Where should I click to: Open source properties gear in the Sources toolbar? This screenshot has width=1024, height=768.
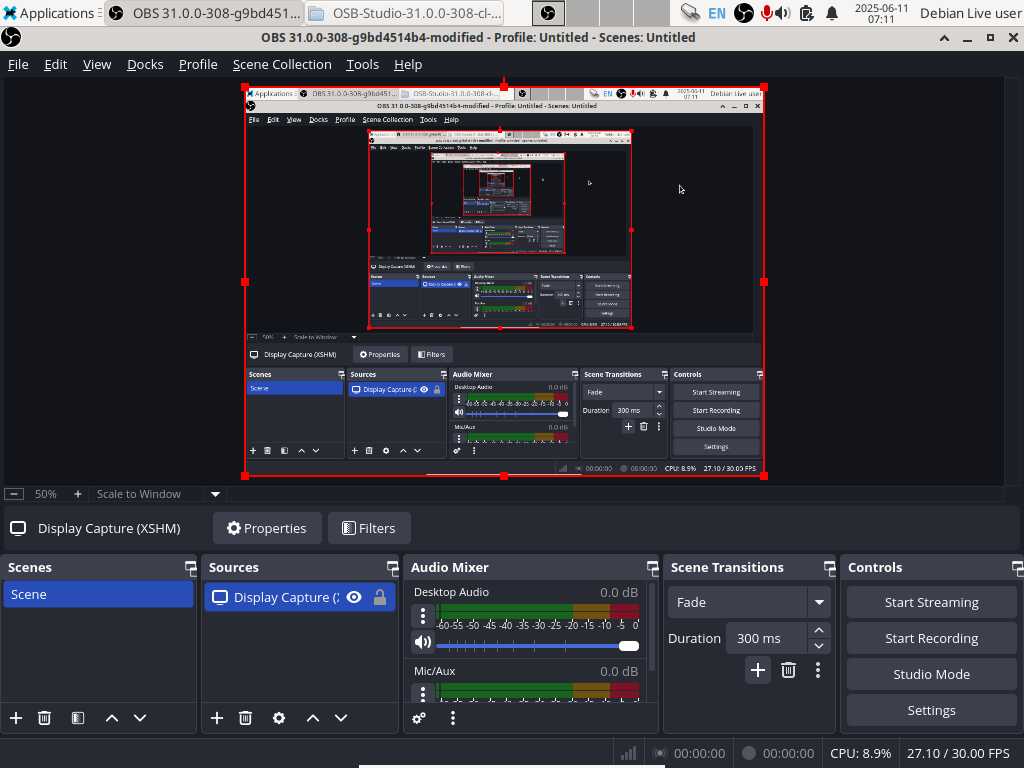pos(279,718)
